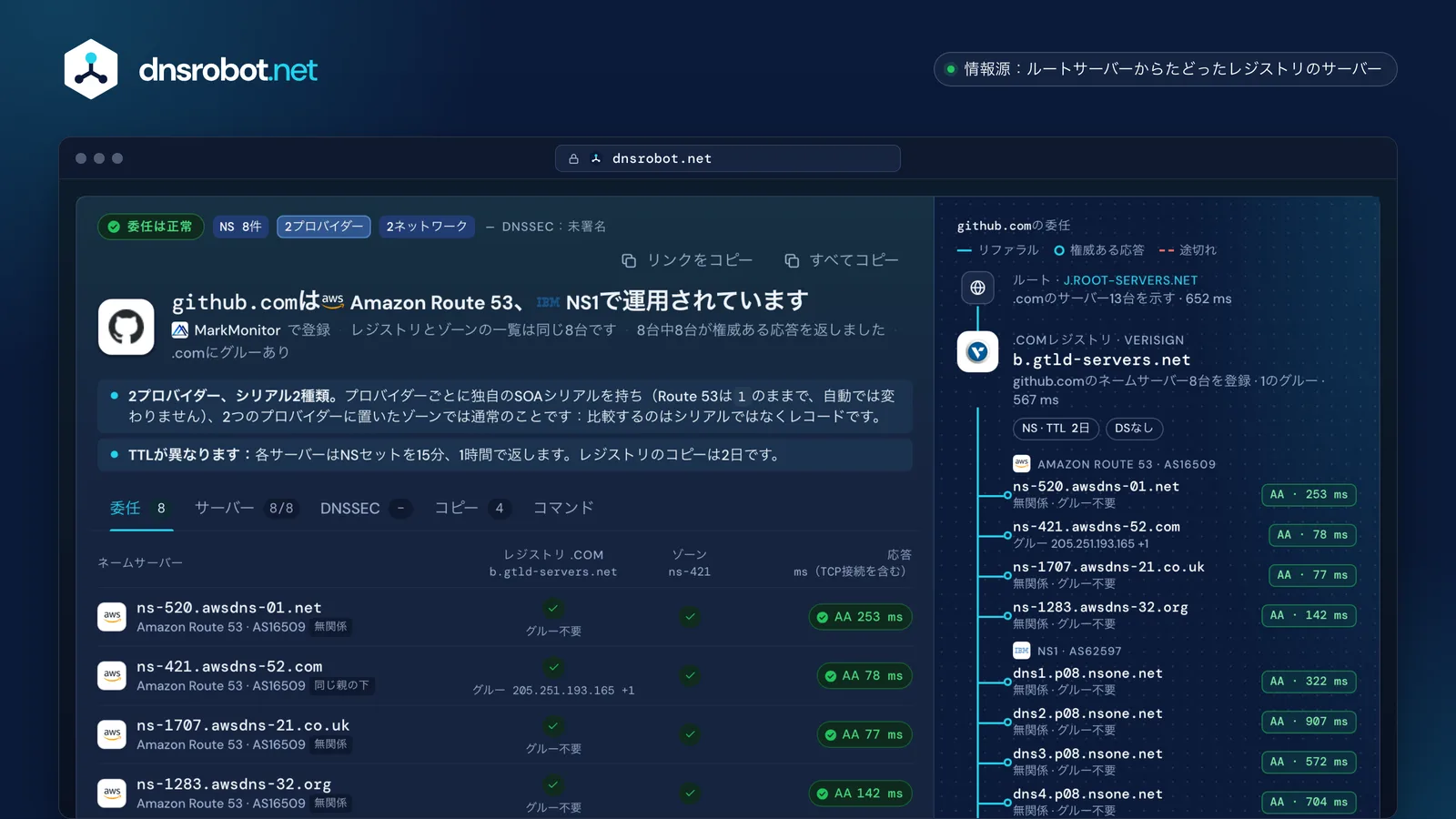Click the dnsrobot.net hexagon logo
Viewport: 1456px width, 819px height.
91,69
